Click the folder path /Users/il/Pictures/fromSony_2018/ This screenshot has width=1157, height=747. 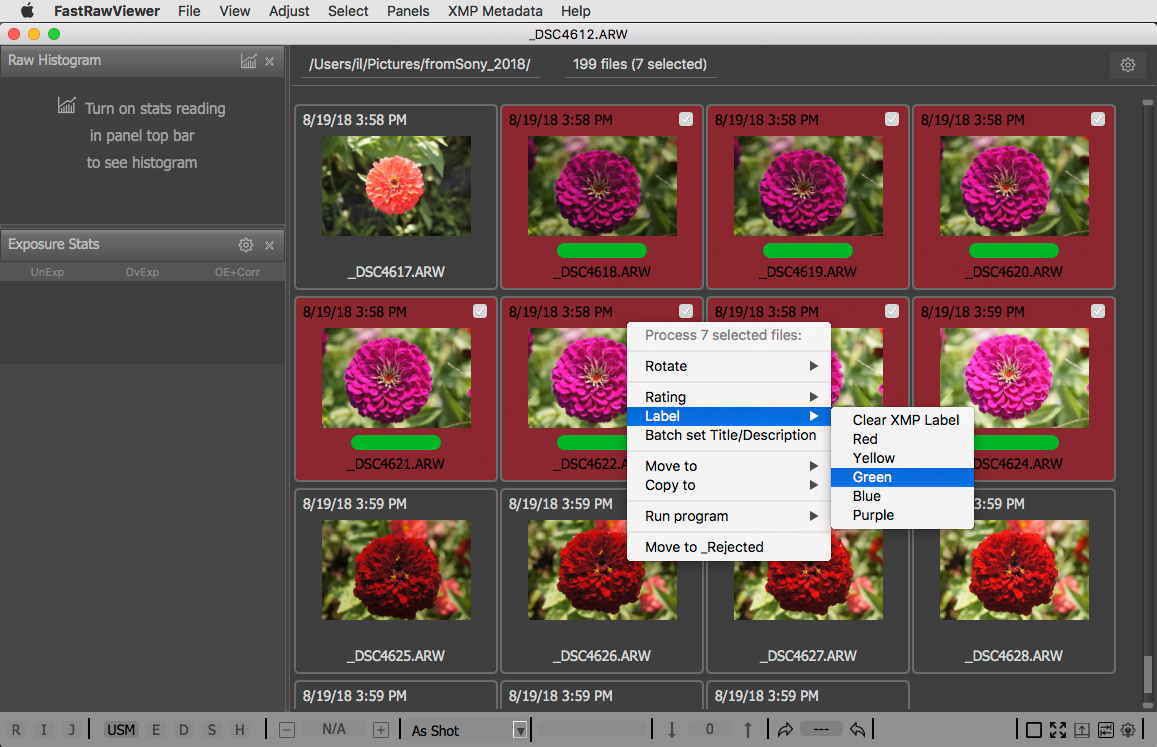tap(420, 65)
